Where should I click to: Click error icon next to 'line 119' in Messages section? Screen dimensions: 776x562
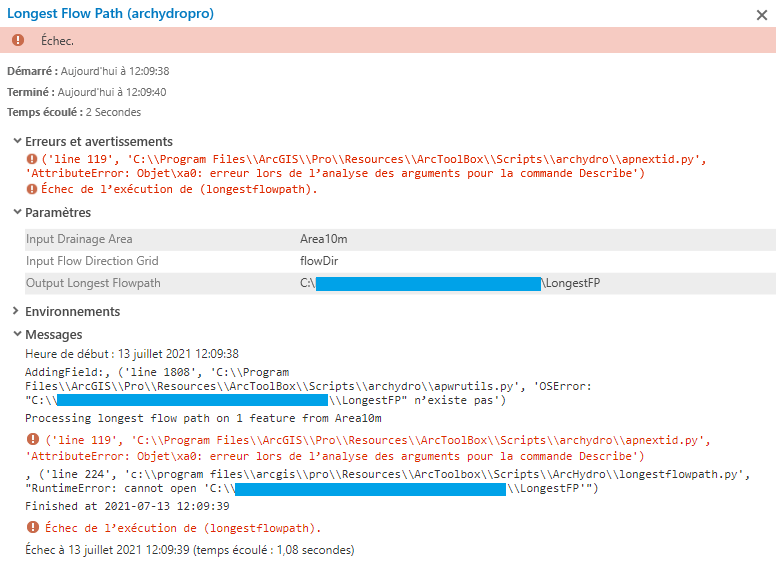point(33,439)
